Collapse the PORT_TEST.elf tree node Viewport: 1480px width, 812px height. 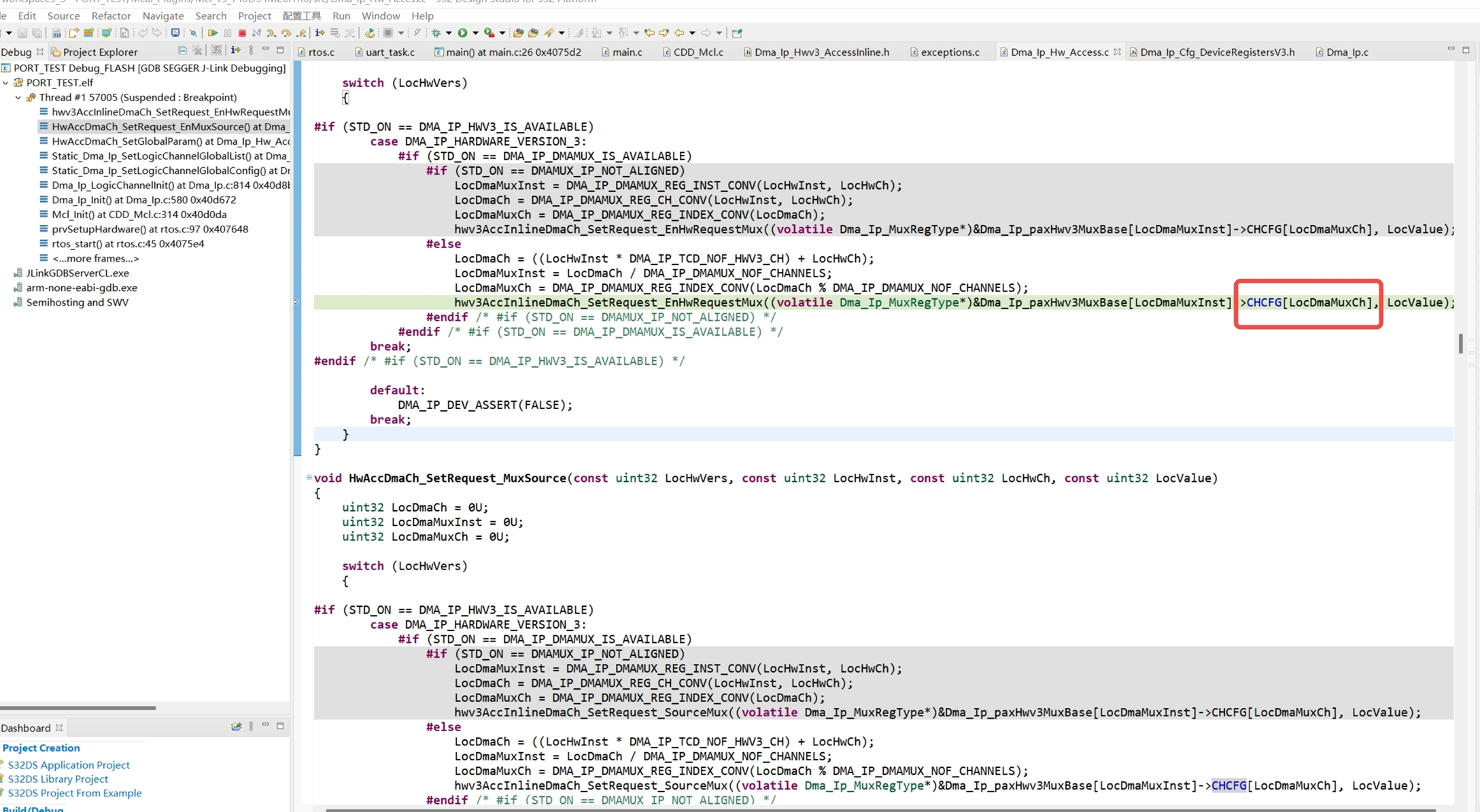pos(6,82)
